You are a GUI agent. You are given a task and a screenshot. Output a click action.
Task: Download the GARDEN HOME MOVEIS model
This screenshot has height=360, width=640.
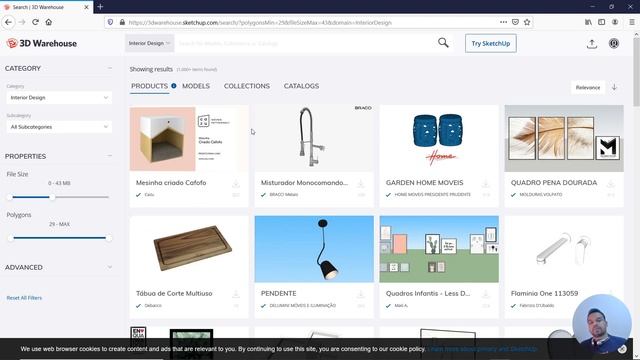tap(485, 184)
